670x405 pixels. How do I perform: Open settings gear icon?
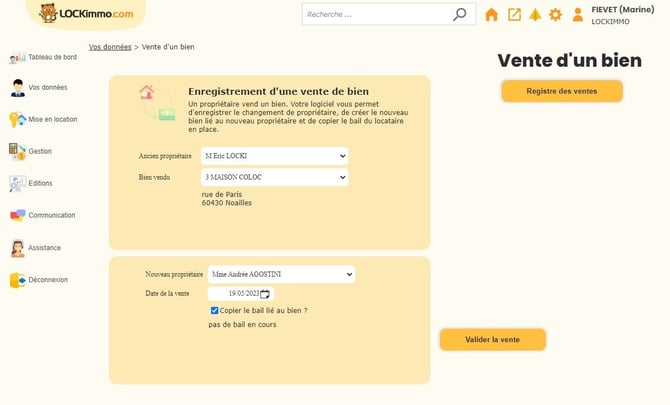tap(555, 15)
